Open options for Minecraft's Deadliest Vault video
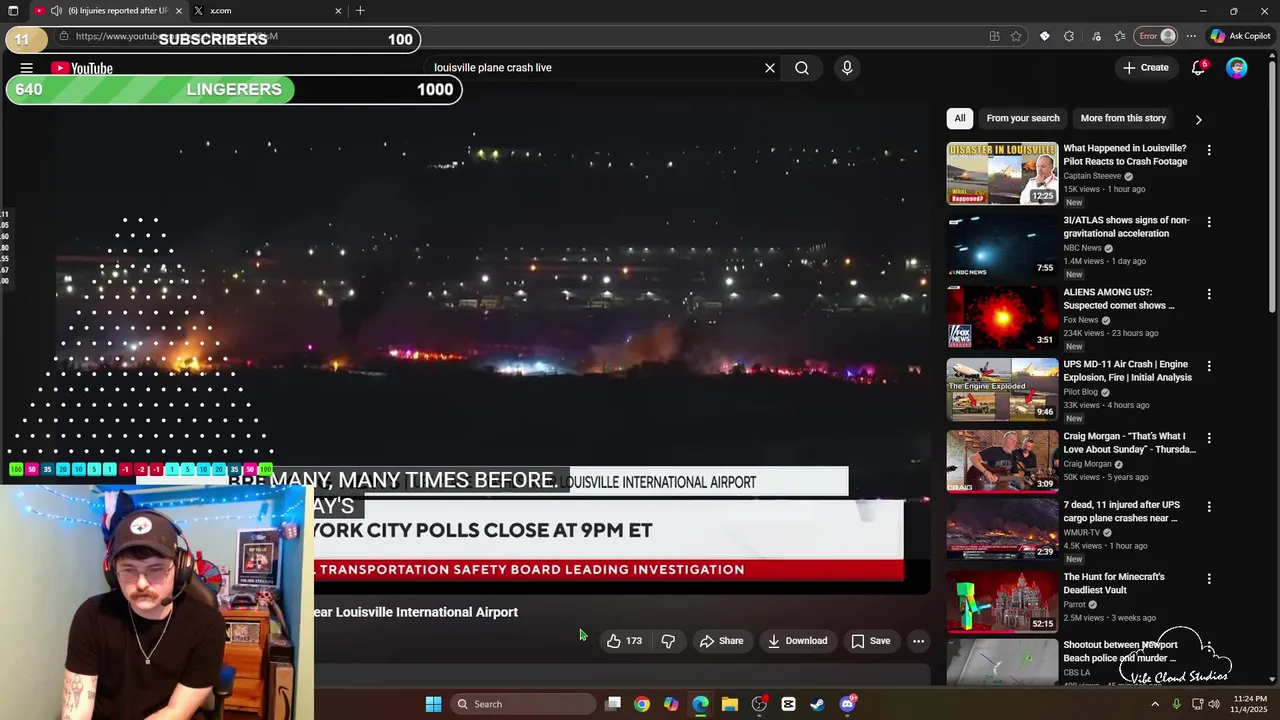Viewport: 1280px width, 720px height. pos(1209,579)
